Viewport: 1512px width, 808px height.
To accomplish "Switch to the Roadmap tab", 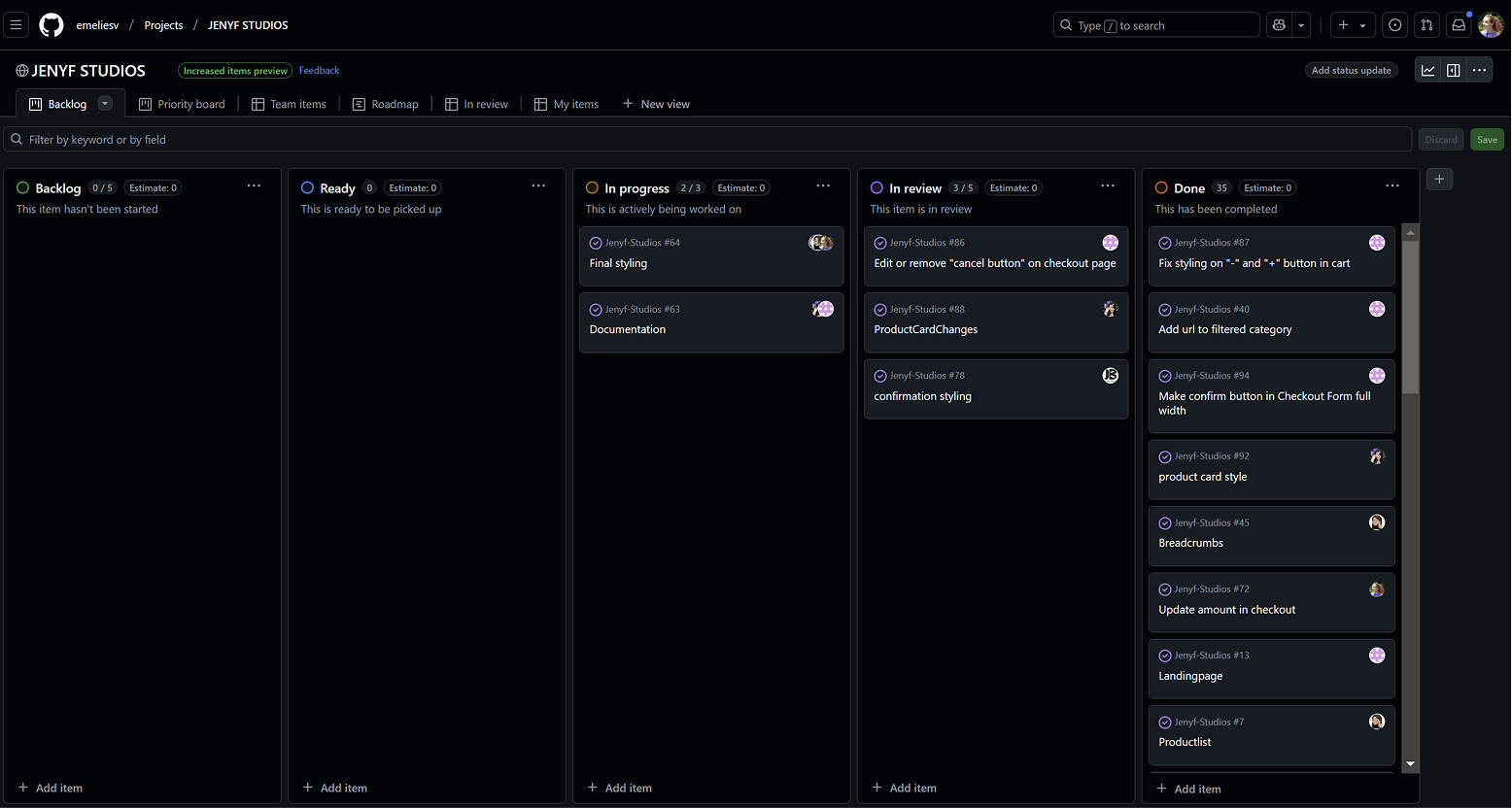I will (385, 103).
